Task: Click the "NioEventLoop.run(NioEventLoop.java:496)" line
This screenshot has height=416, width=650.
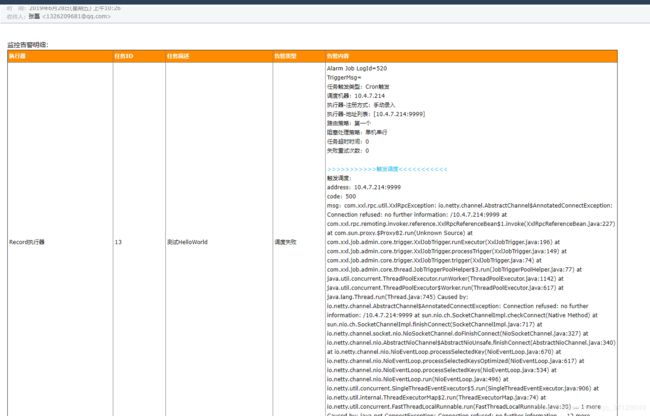Action: pyautogui.click(x=417, y=379)
